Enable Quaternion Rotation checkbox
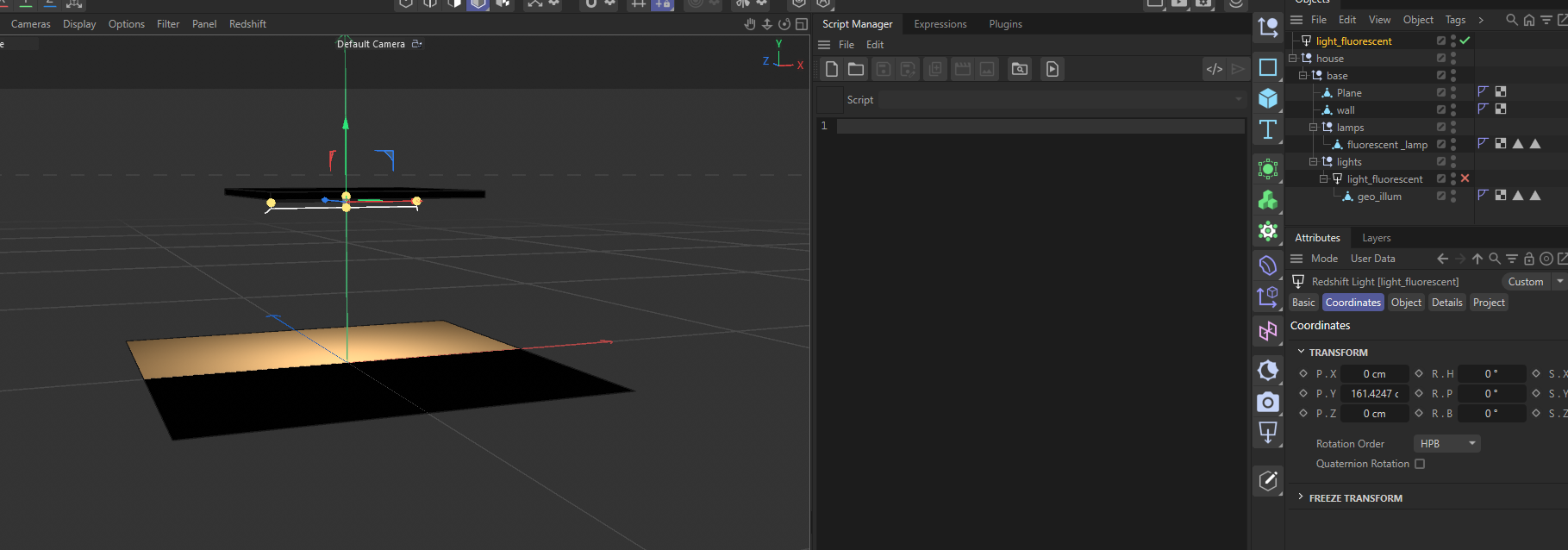1568x550 pixels. [x=1420, y=464]
